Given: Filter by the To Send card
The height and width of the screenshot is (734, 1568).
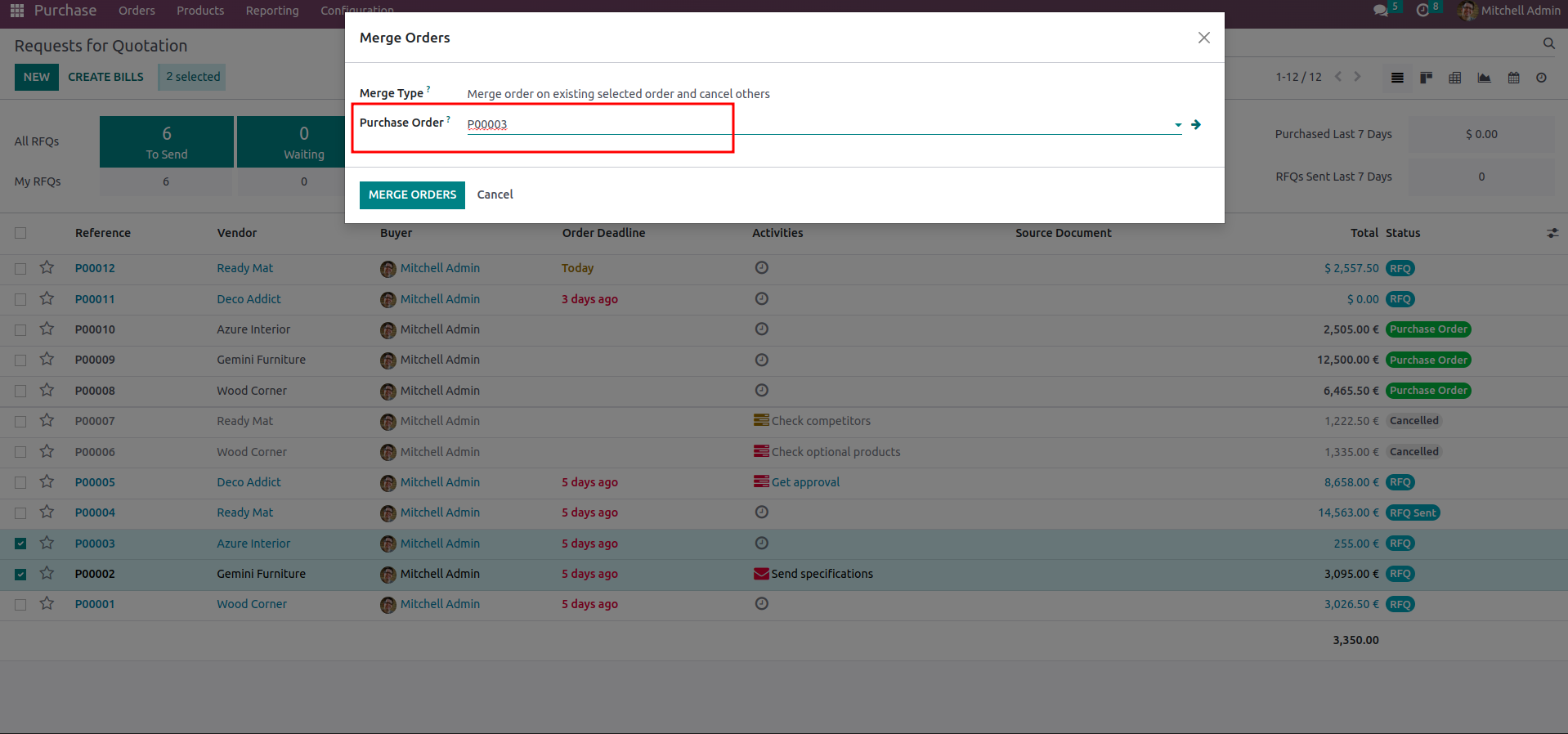Looking at the screenshot, I should point(167,141).
